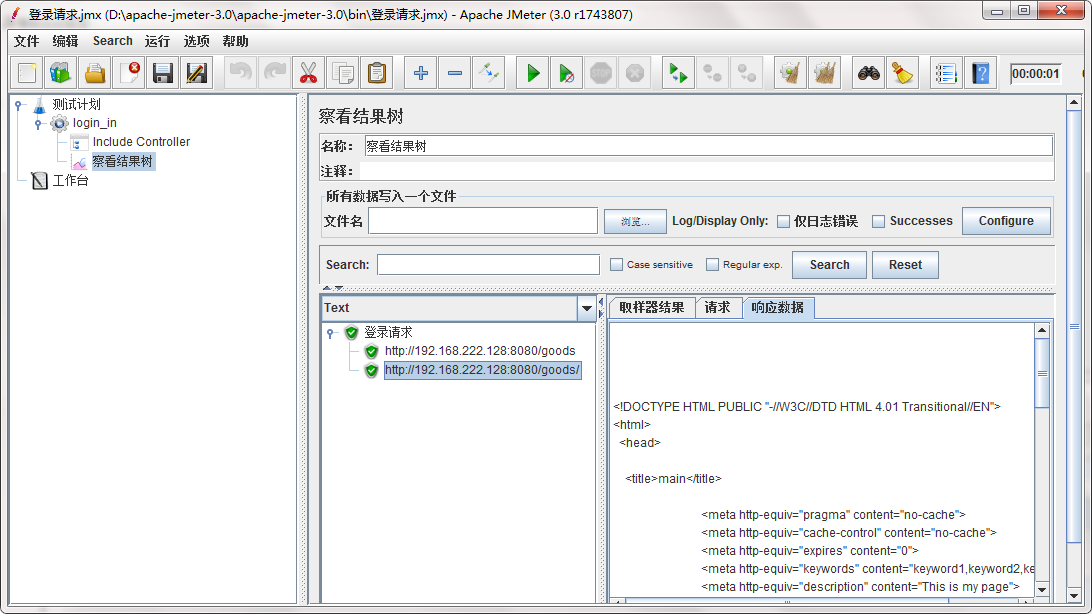Viewport: 1092px width, 614px height.
Task: Select Include Controller in the tree
Action: pos(141,142)
